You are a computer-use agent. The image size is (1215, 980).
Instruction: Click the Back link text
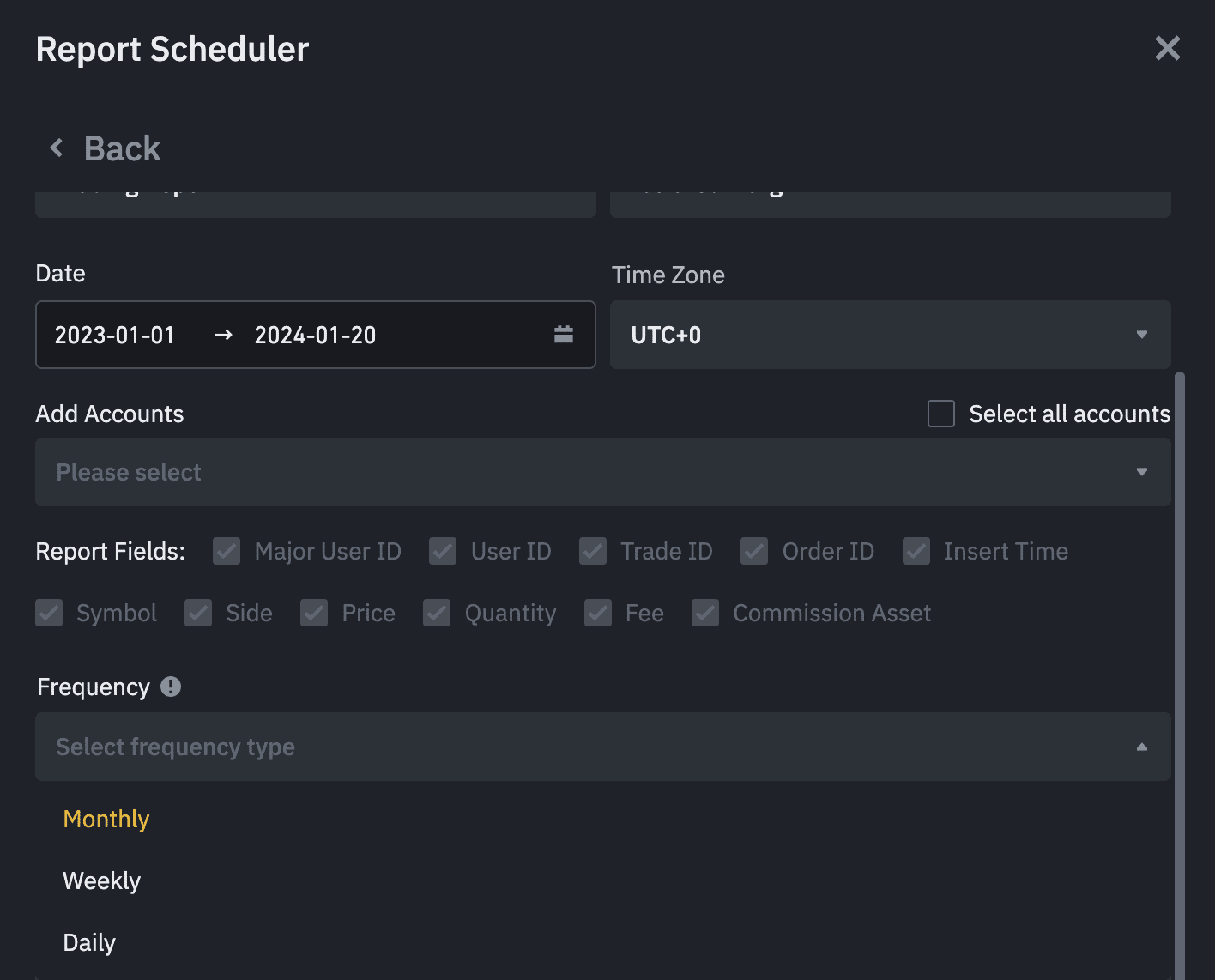122,148
